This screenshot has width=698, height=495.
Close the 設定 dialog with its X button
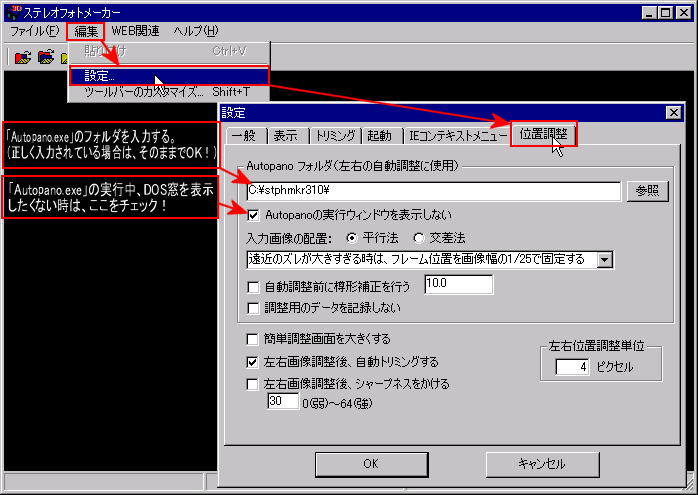(674, 113)
